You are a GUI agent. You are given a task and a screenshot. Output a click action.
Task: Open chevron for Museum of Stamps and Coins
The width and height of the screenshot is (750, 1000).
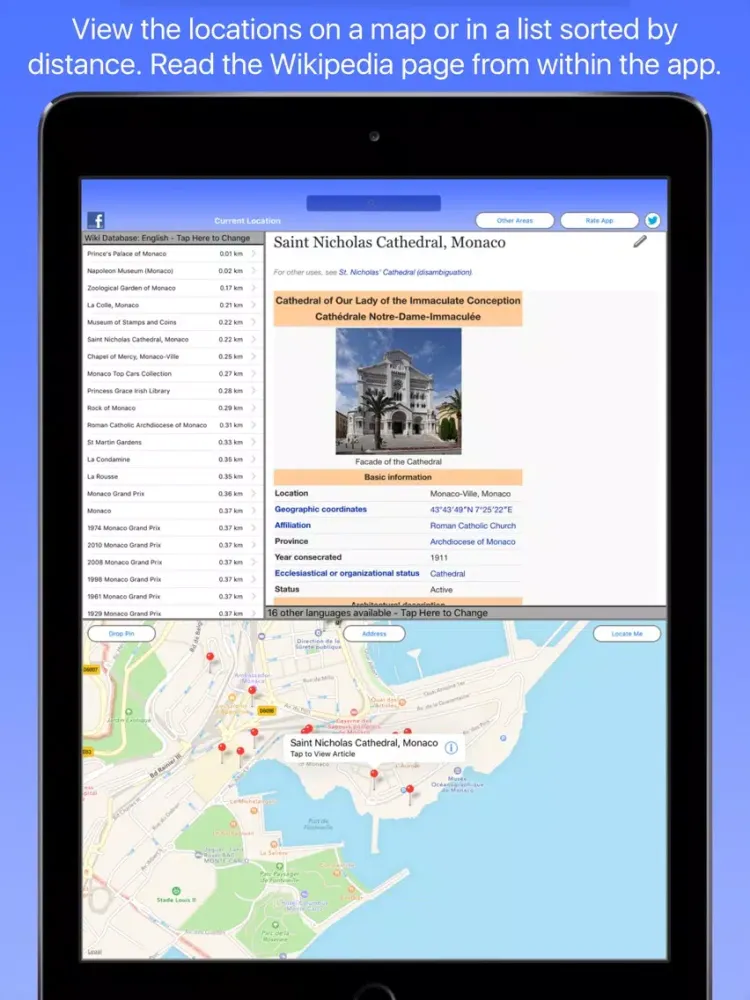pyautogui.click(x=253, y=323)
